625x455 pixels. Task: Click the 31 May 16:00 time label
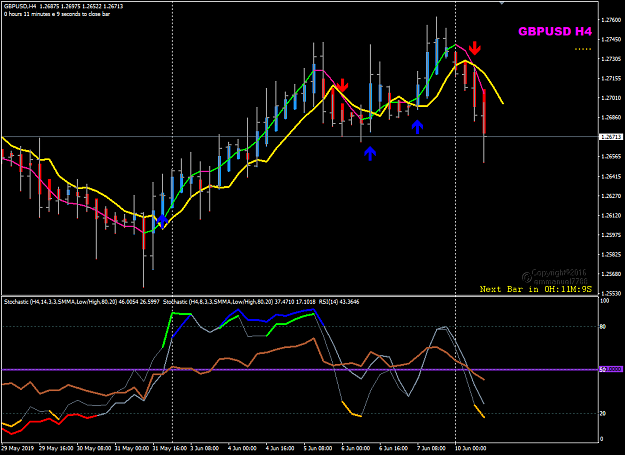(170, 449)
